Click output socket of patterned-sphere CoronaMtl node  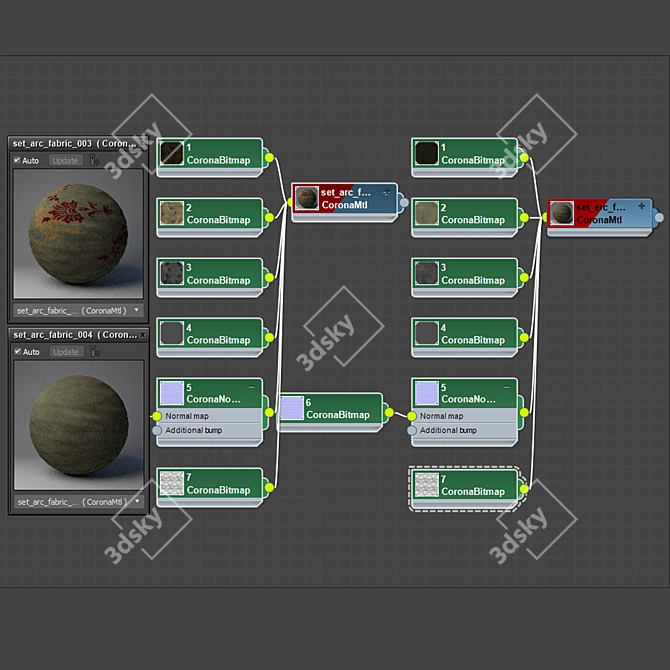tap(404, 203)
